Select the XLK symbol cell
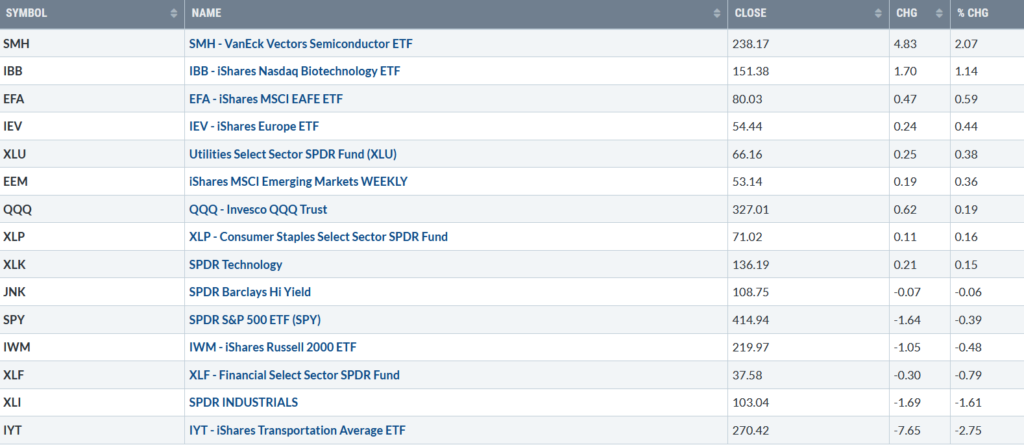 click(92, 265)
